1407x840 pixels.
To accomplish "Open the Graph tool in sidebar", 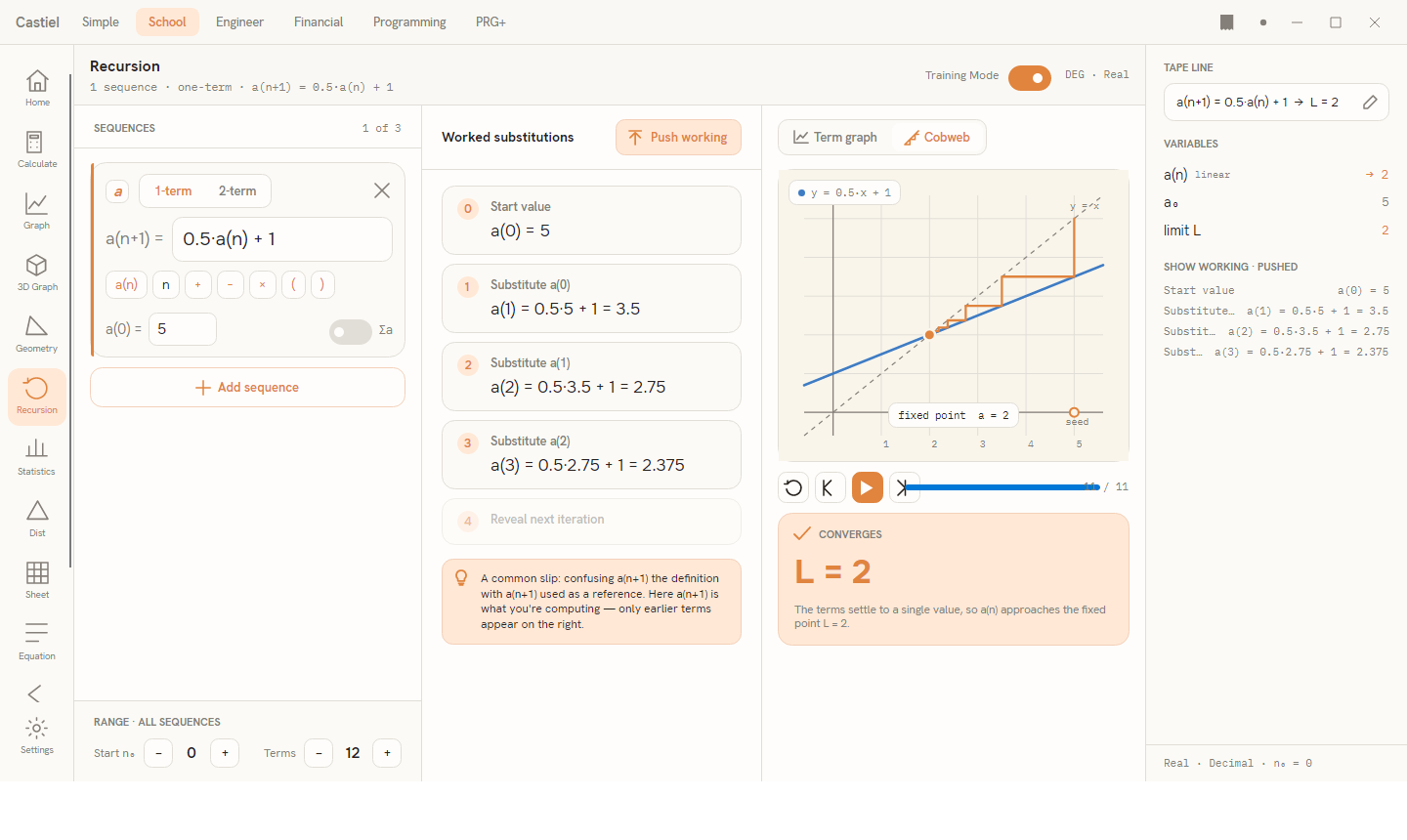I will (37, 211).
